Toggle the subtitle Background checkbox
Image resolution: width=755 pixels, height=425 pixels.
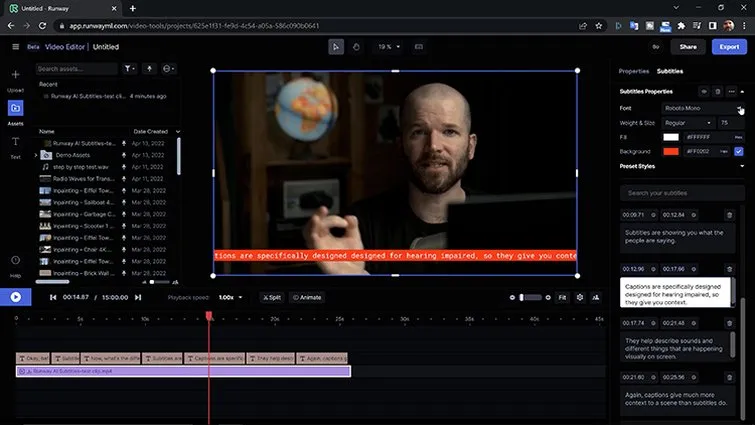tap(739, 151)
